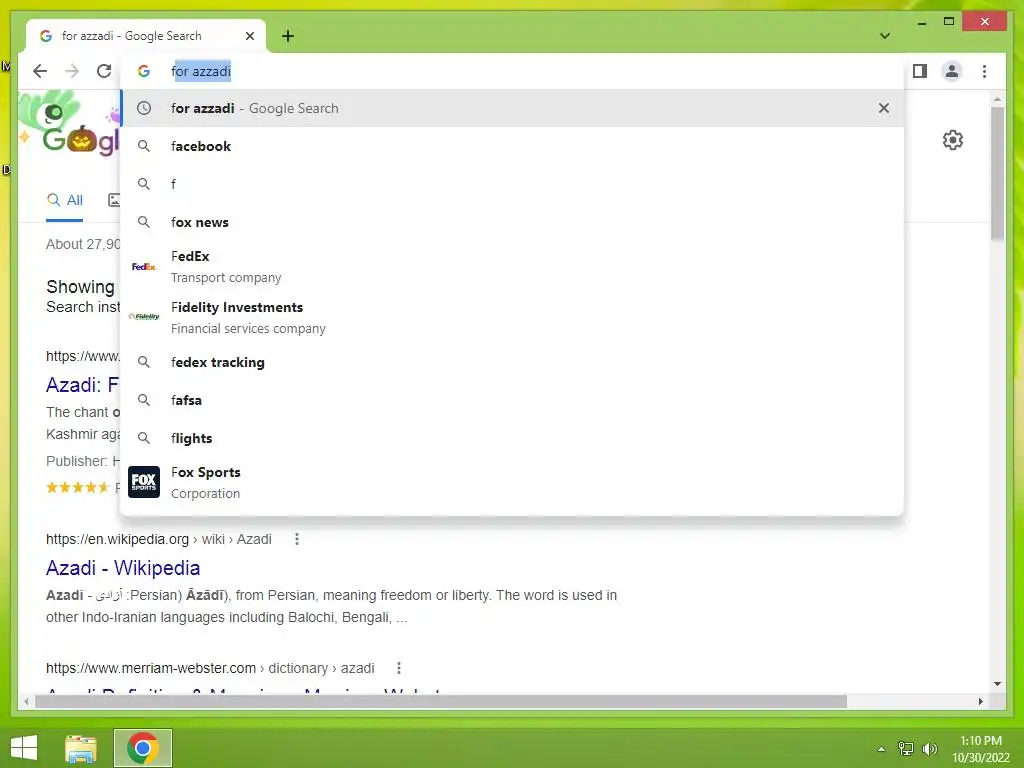Click the scroll down arrow

997,684
